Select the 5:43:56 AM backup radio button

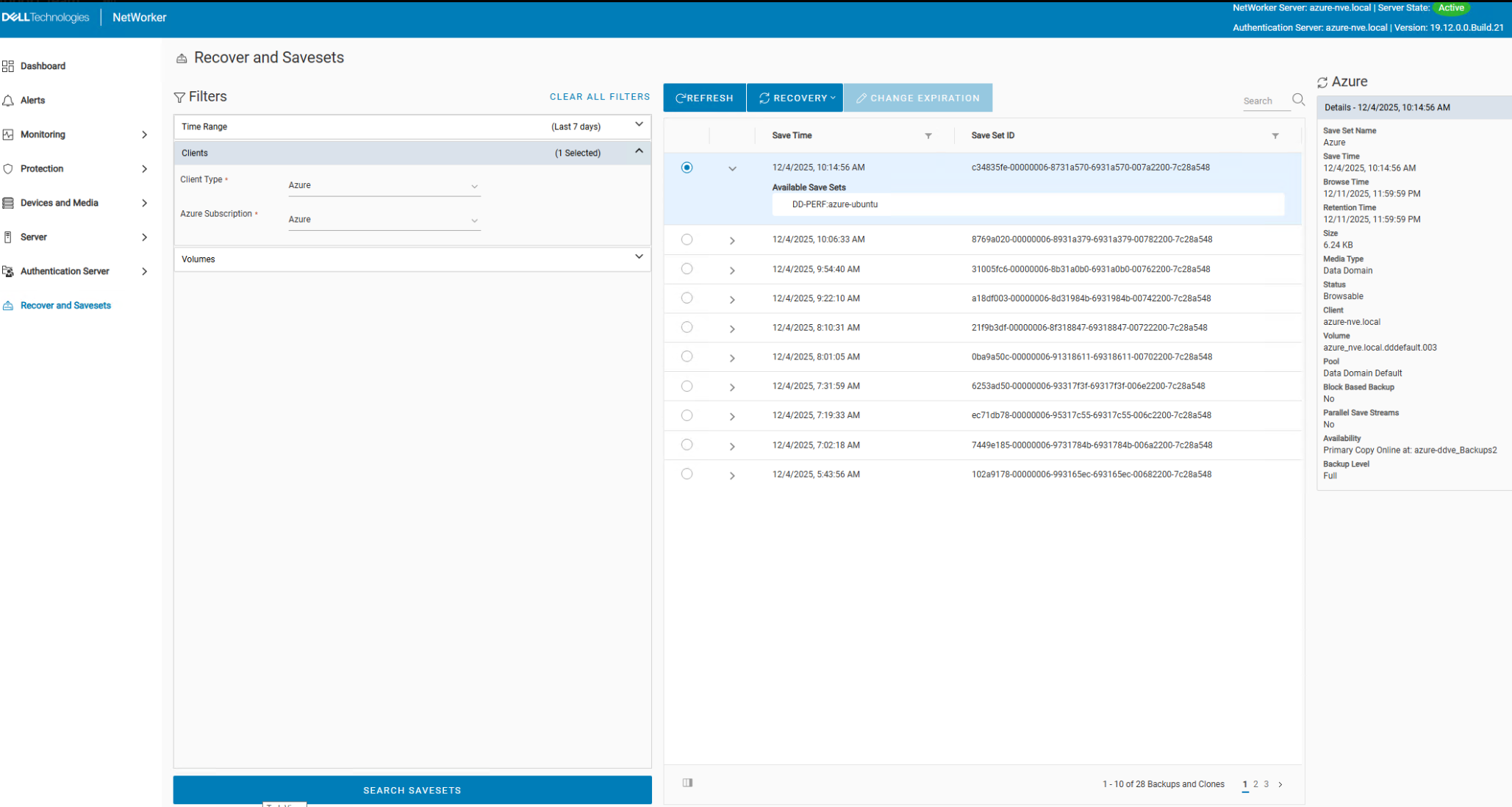[687, 474]
